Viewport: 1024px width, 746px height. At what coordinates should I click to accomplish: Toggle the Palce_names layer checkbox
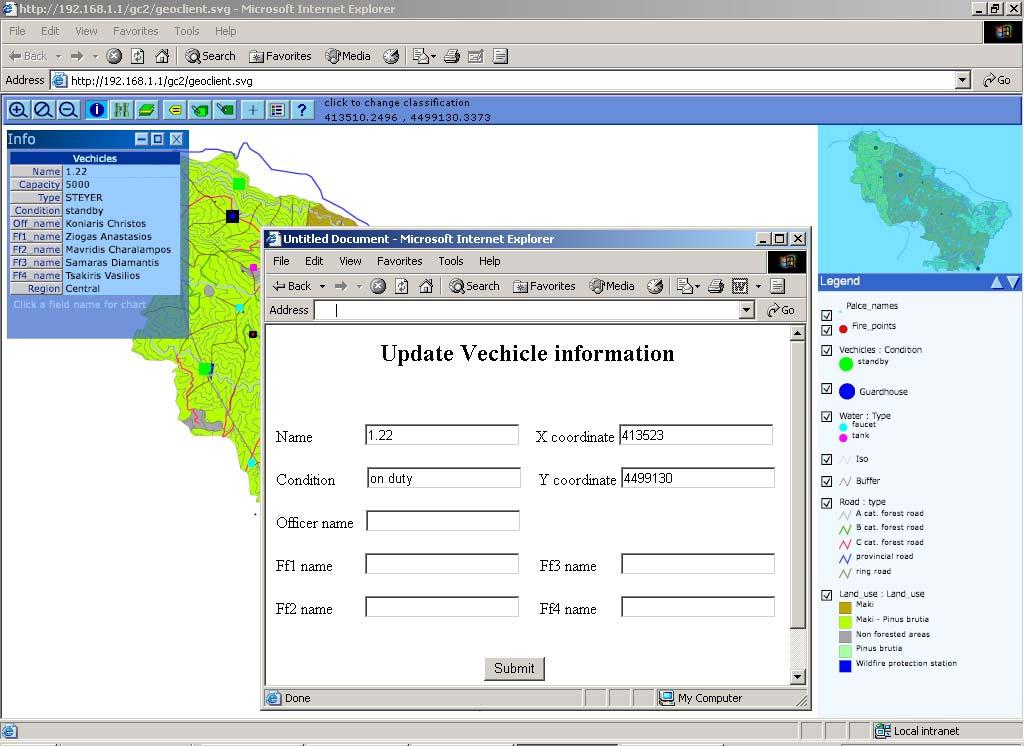click(826, 316)
